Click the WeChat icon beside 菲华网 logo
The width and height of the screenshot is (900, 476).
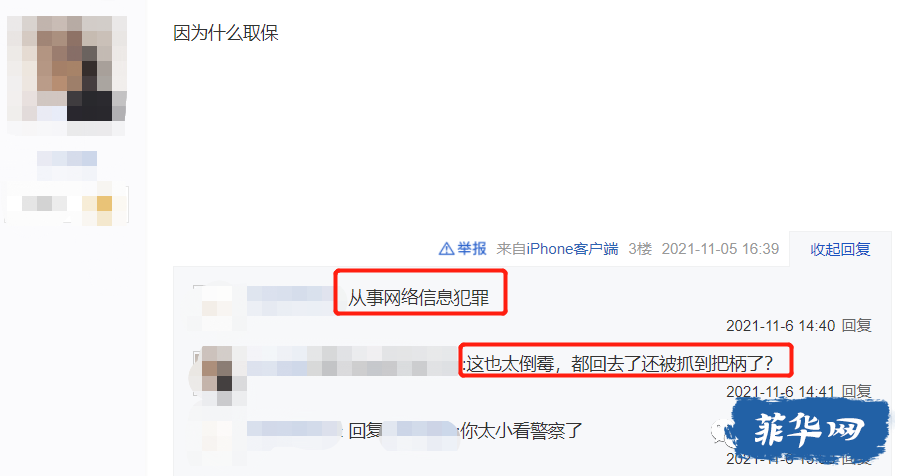pyautogui.click(x=720, y=432)
